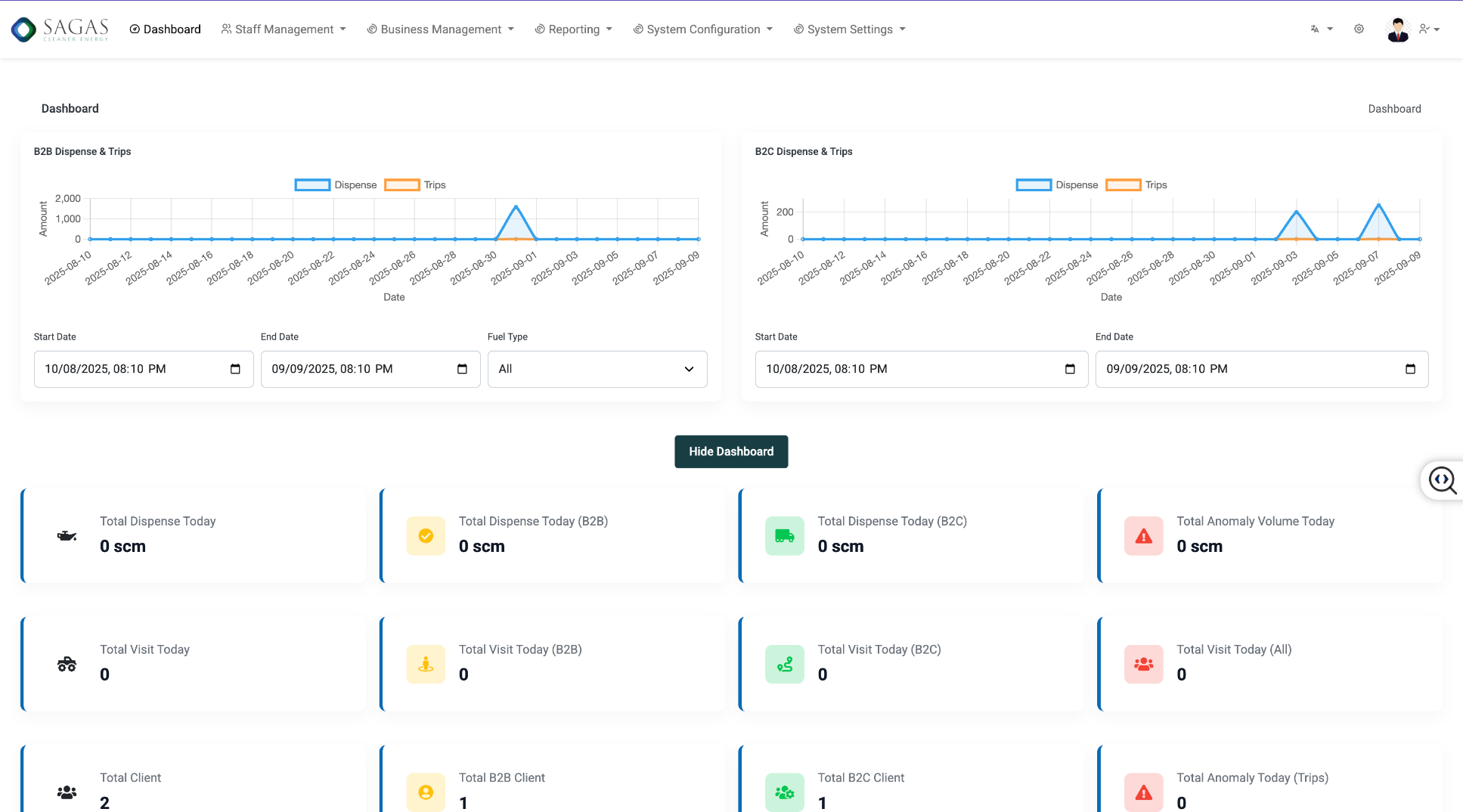
Task: Expand the Staff Management menu
Action: point(284,29)
